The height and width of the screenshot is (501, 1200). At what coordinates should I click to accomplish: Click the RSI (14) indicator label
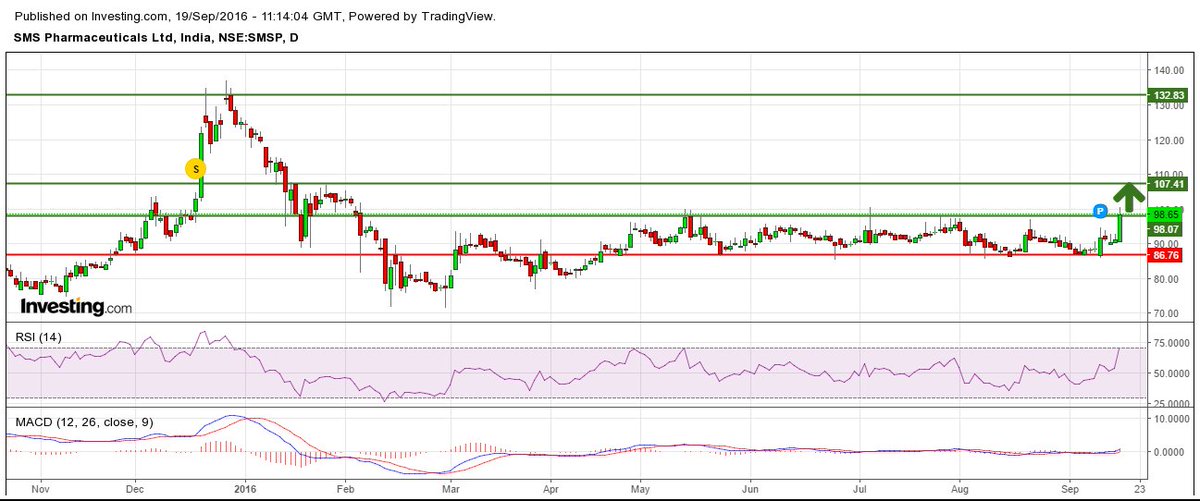(x=38, y=337)
